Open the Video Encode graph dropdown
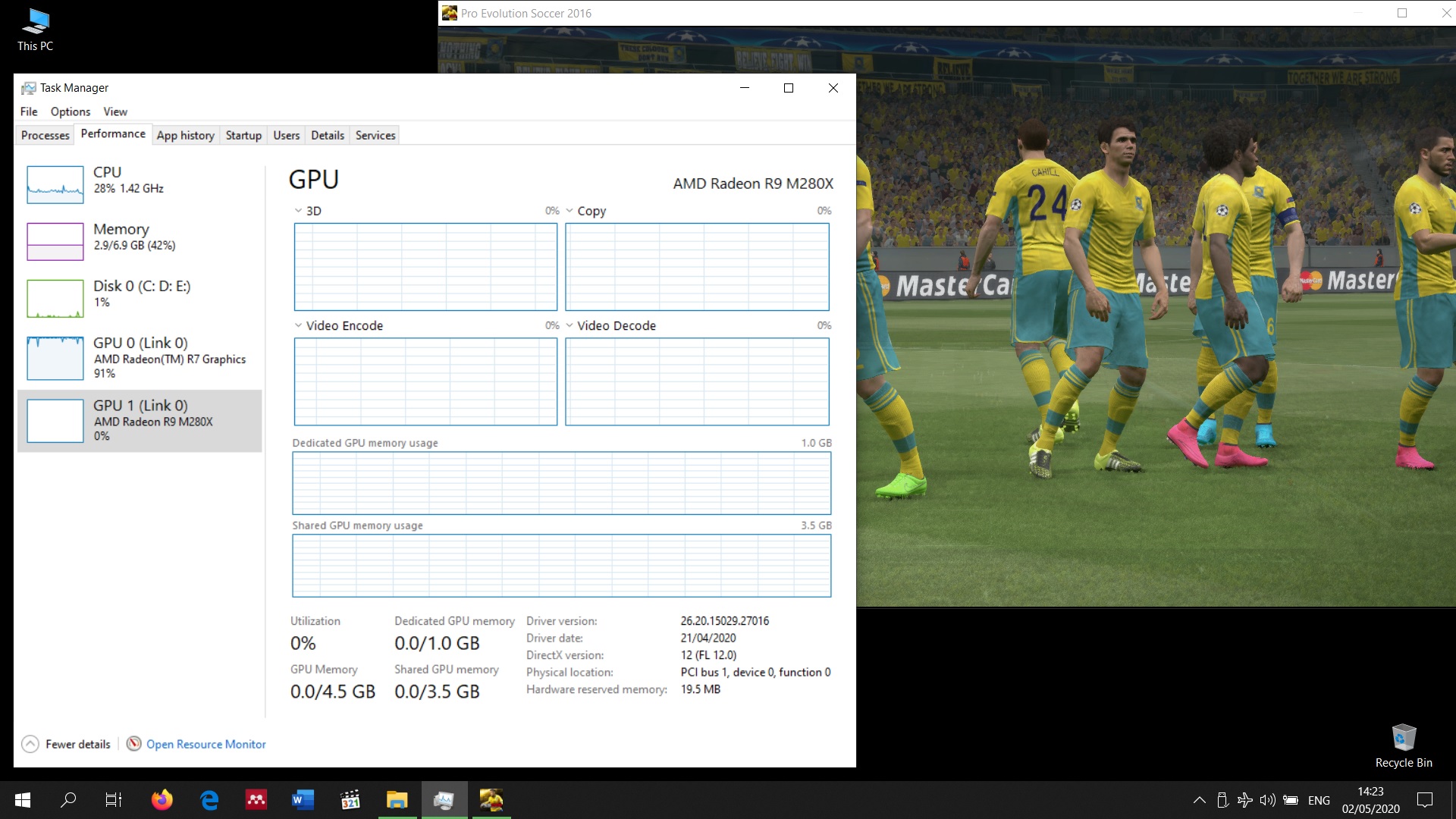1456x819 pixels. (x=298, y=325)
